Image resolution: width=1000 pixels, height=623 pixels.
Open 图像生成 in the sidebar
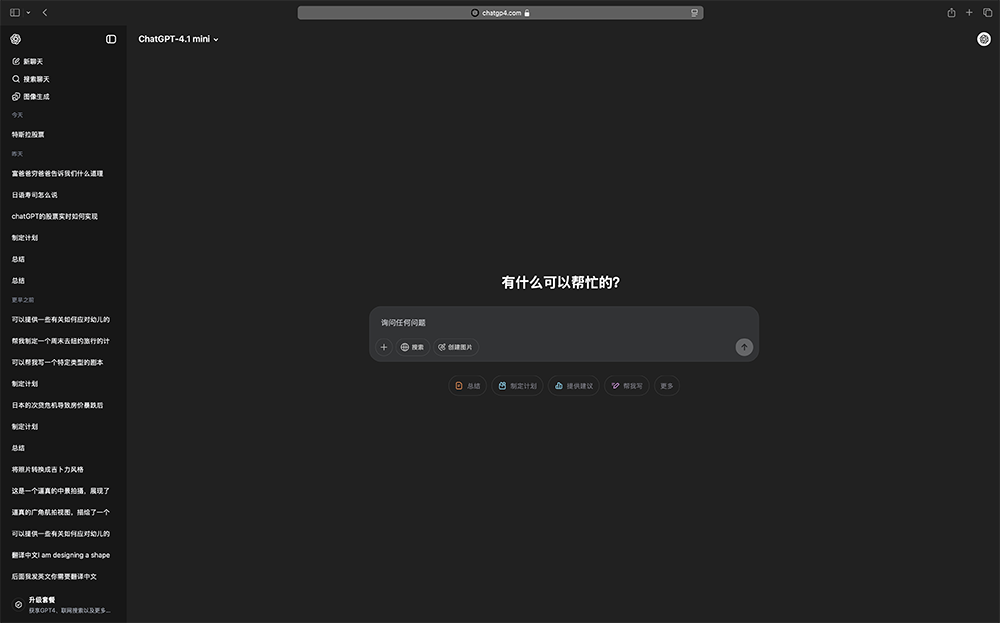pyautogui.click(x=31, y=97)
